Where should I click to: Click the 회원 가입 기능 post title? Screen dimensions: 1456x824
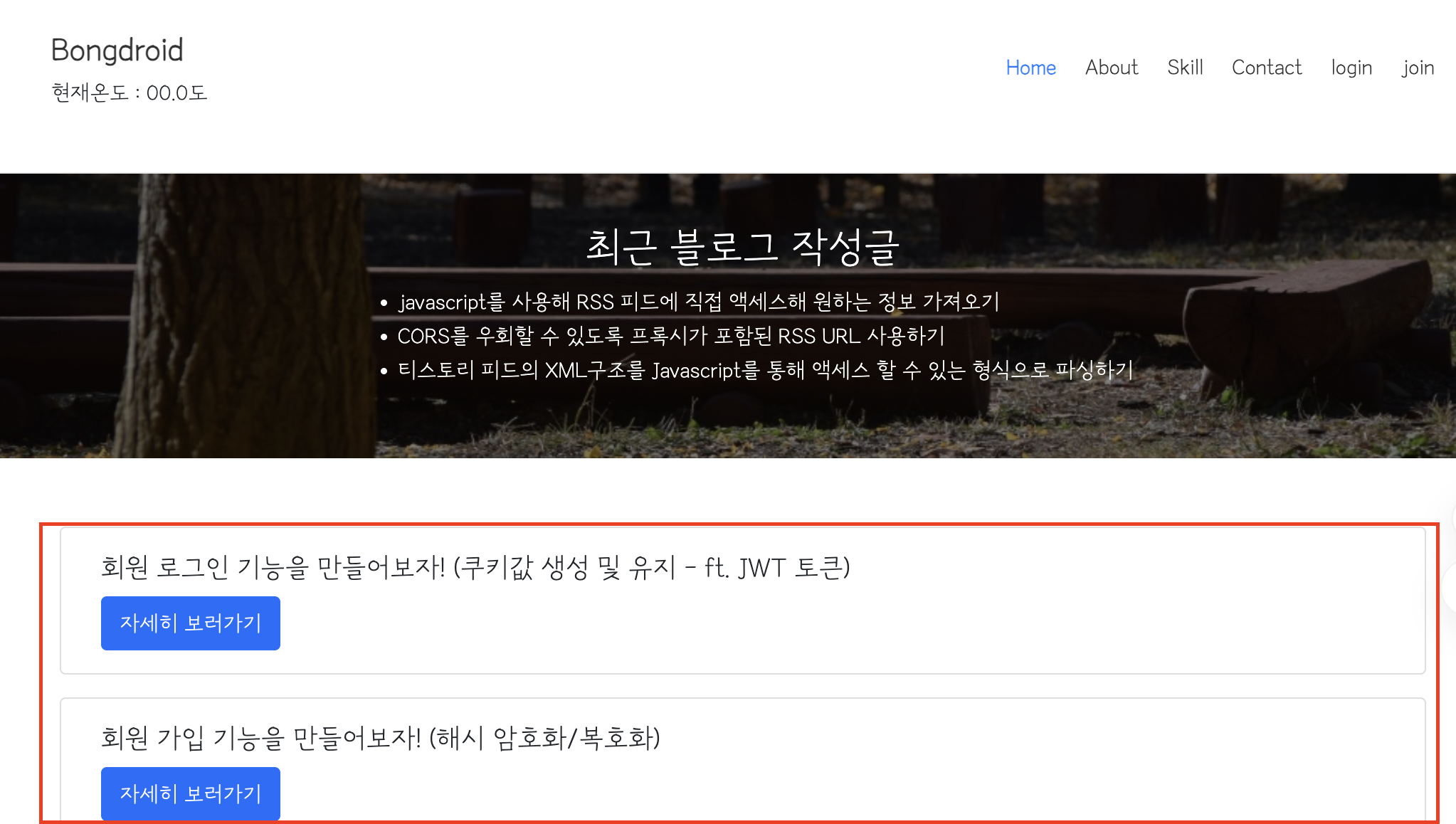click(381, 738)
